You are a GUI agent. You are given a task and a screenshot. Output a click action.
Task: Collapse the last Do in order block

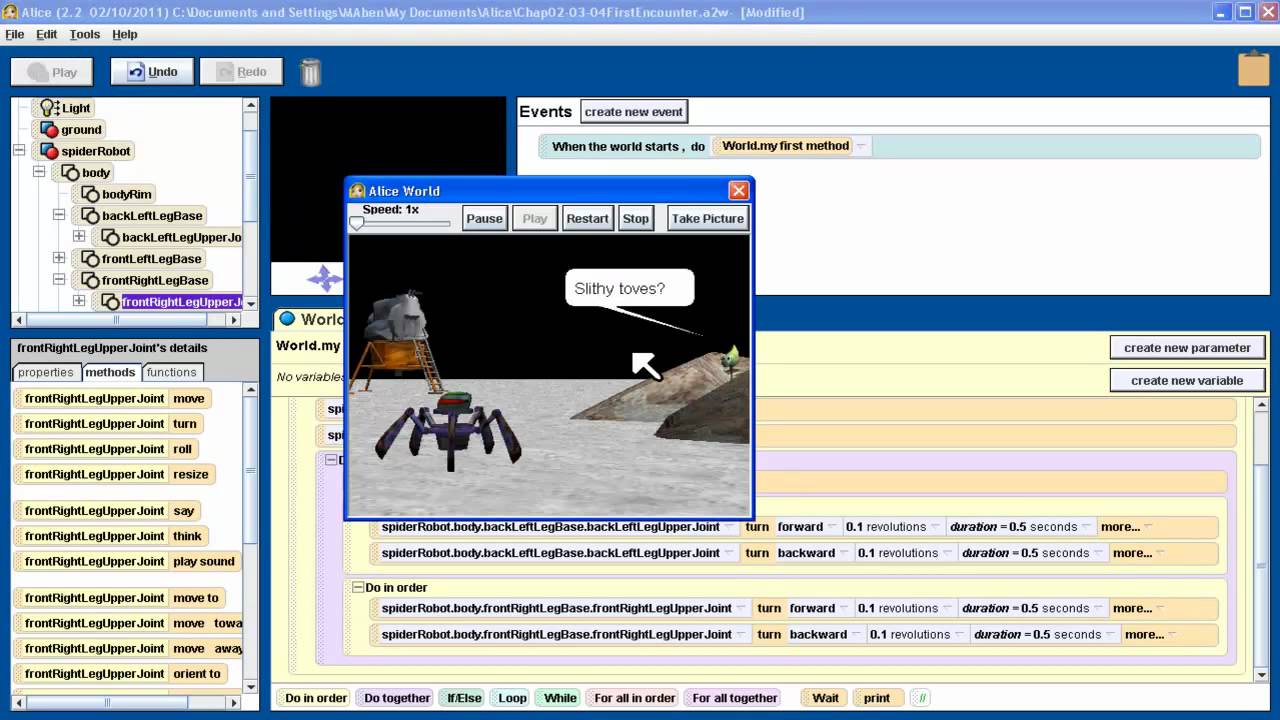click(358, 587)
